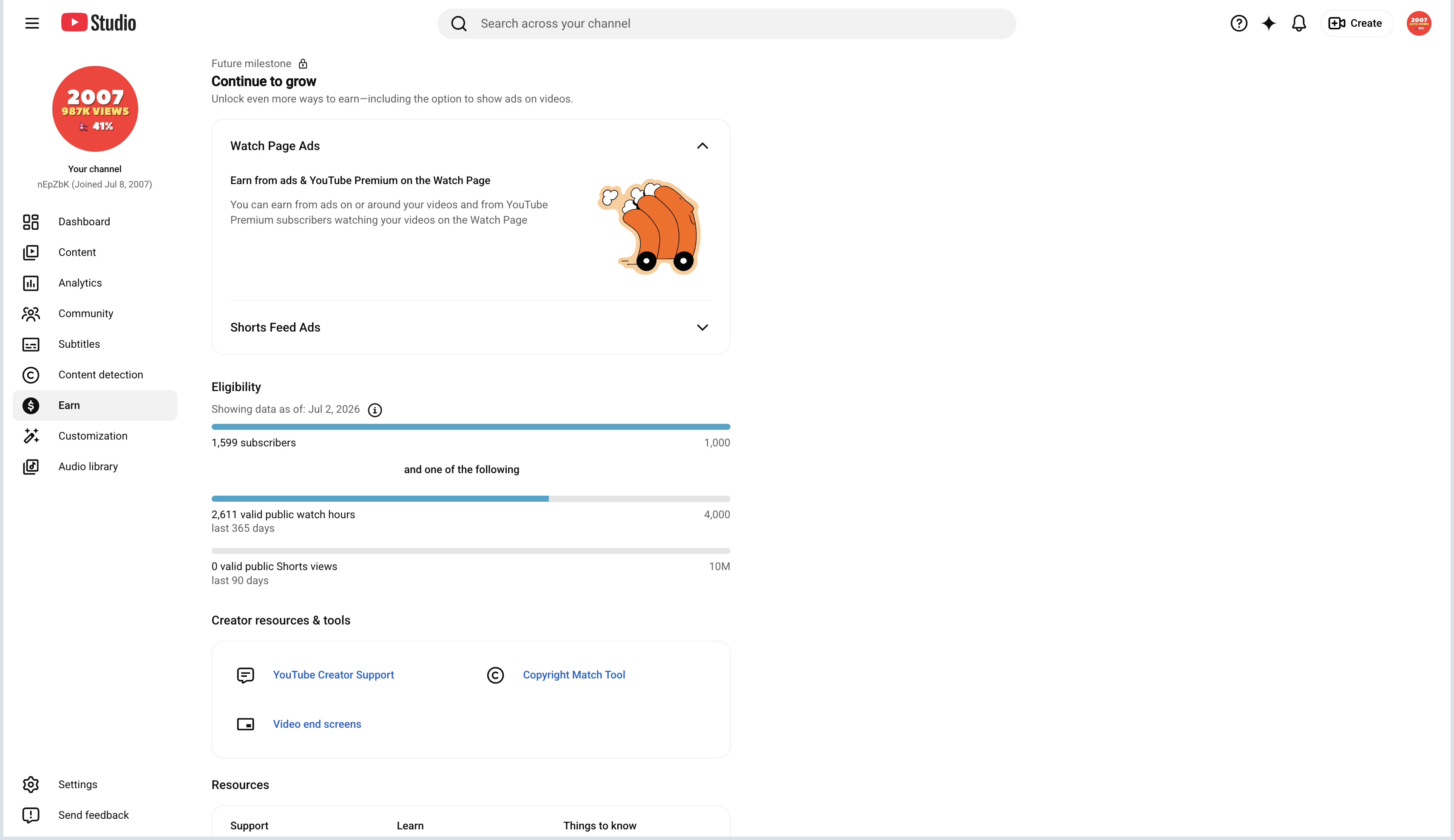Image resolution: width=1454 pixels, height=840 pixels.
Task: Click the Future milestone lock icon
Action: tap(303, 63)
